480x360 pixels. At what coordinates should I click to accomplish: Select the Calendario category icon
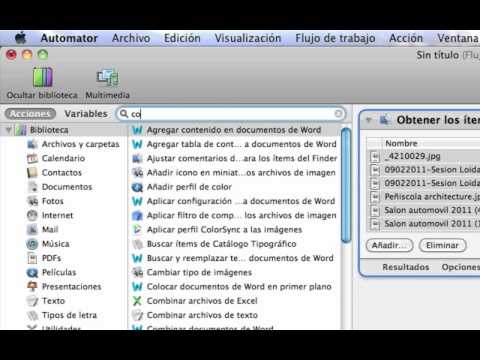(x=32, y=158)
